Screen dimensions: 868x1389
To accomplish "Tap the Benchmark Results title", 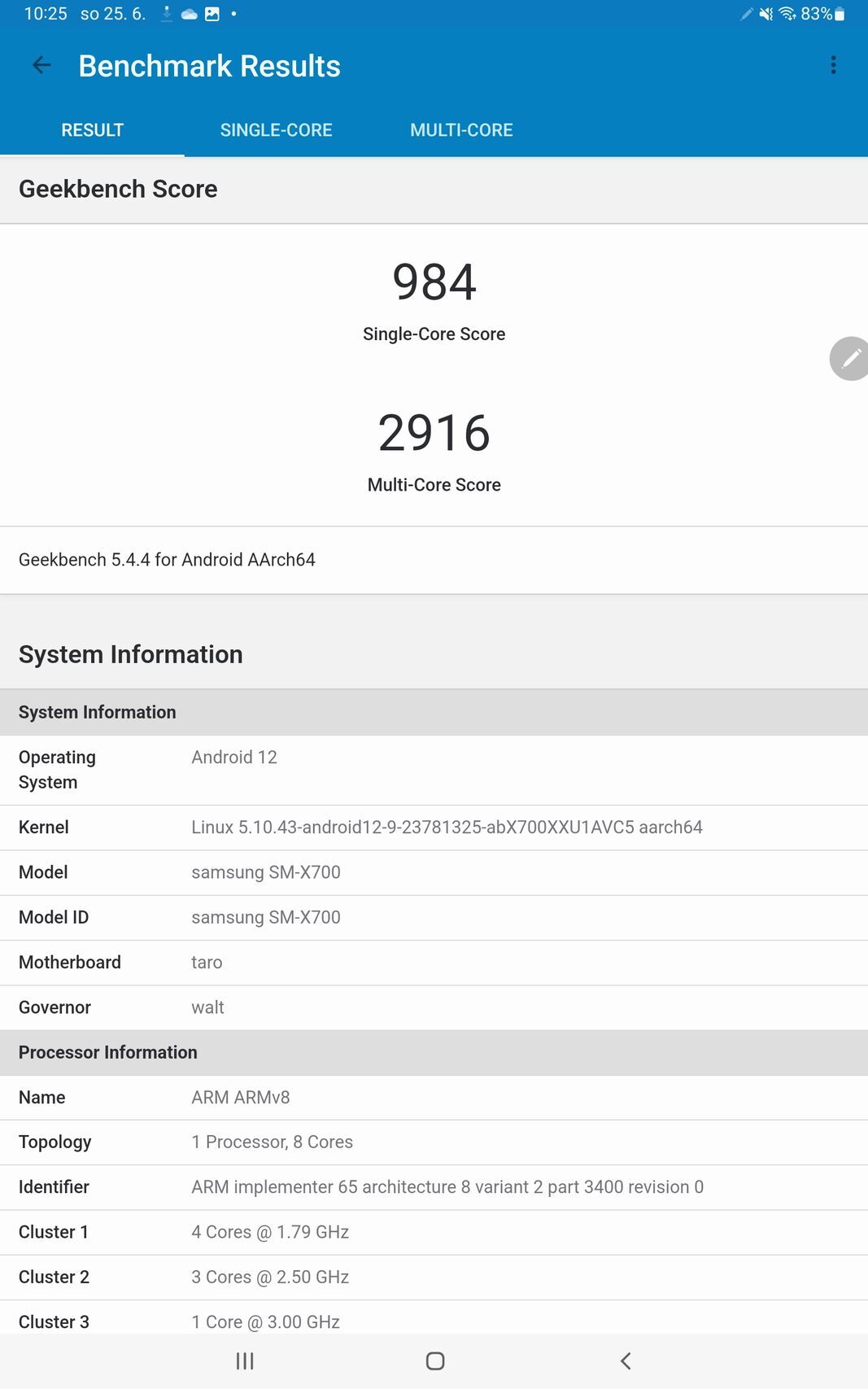I will (x=209, y=66).
